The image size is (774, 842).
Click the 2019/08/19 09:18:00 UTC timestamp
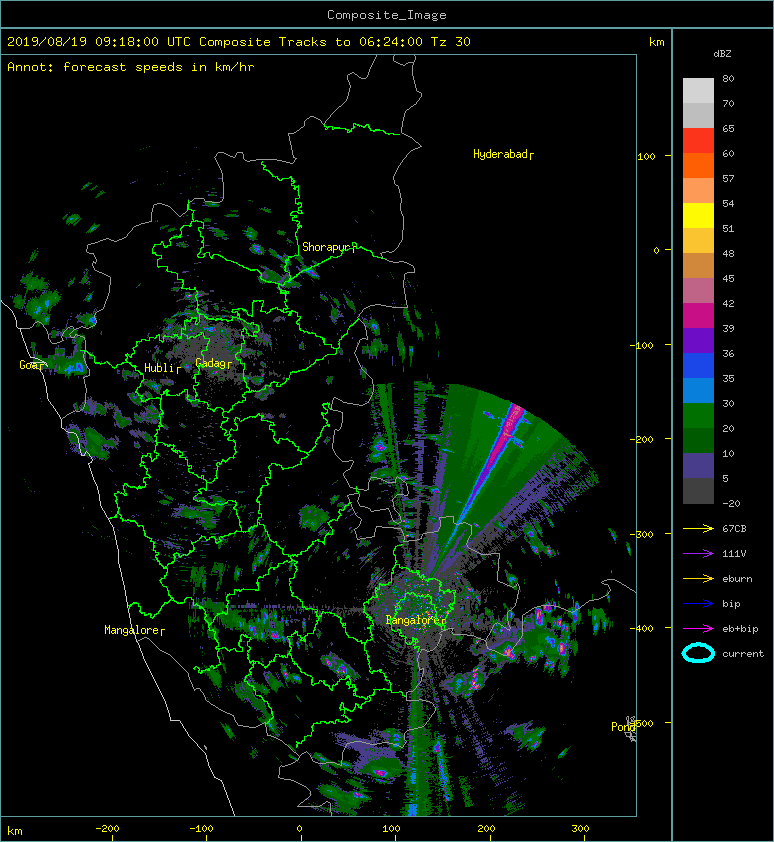point(99,42)
